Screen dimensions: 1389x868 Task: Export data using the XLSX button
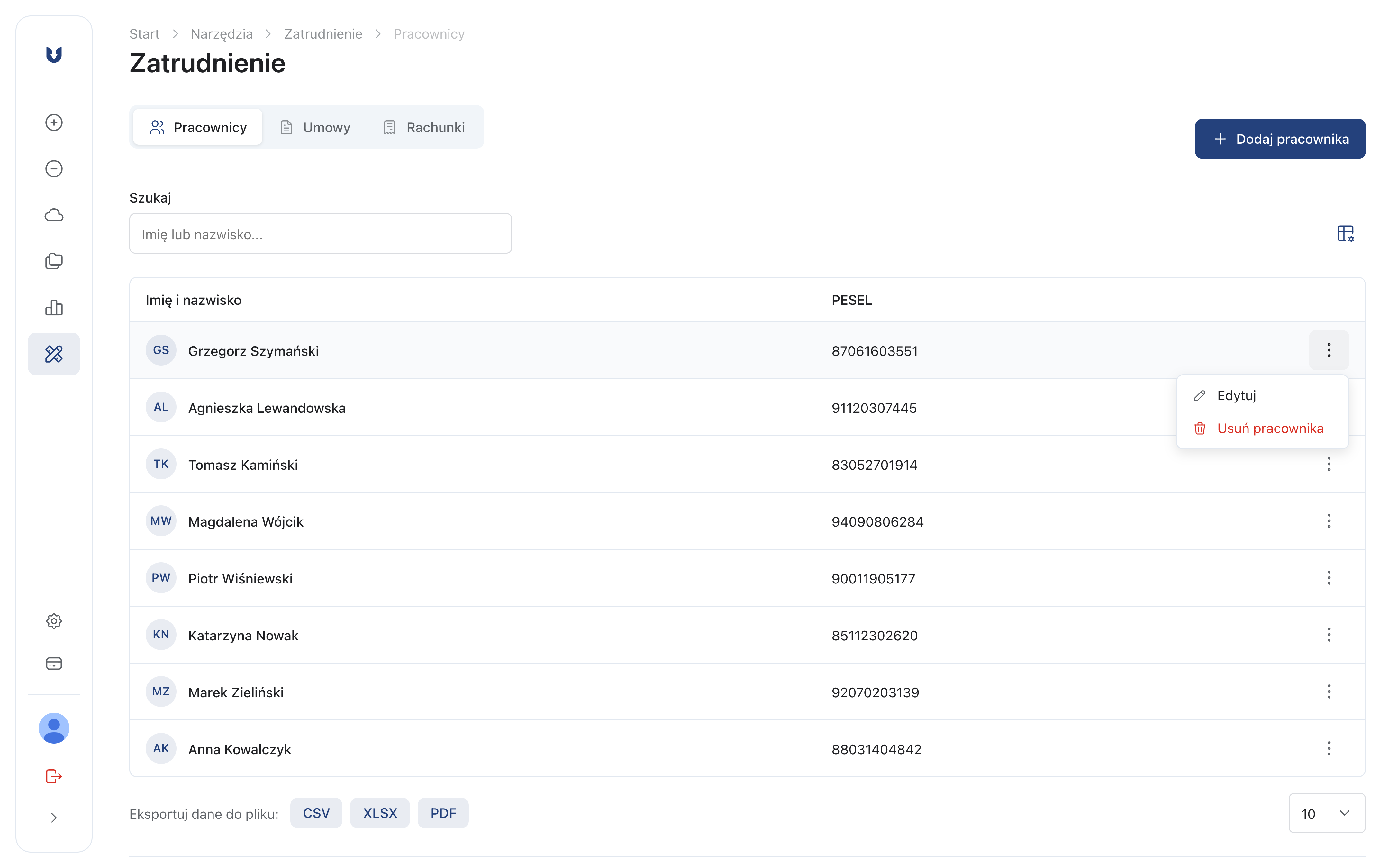(x=380, y=813)
